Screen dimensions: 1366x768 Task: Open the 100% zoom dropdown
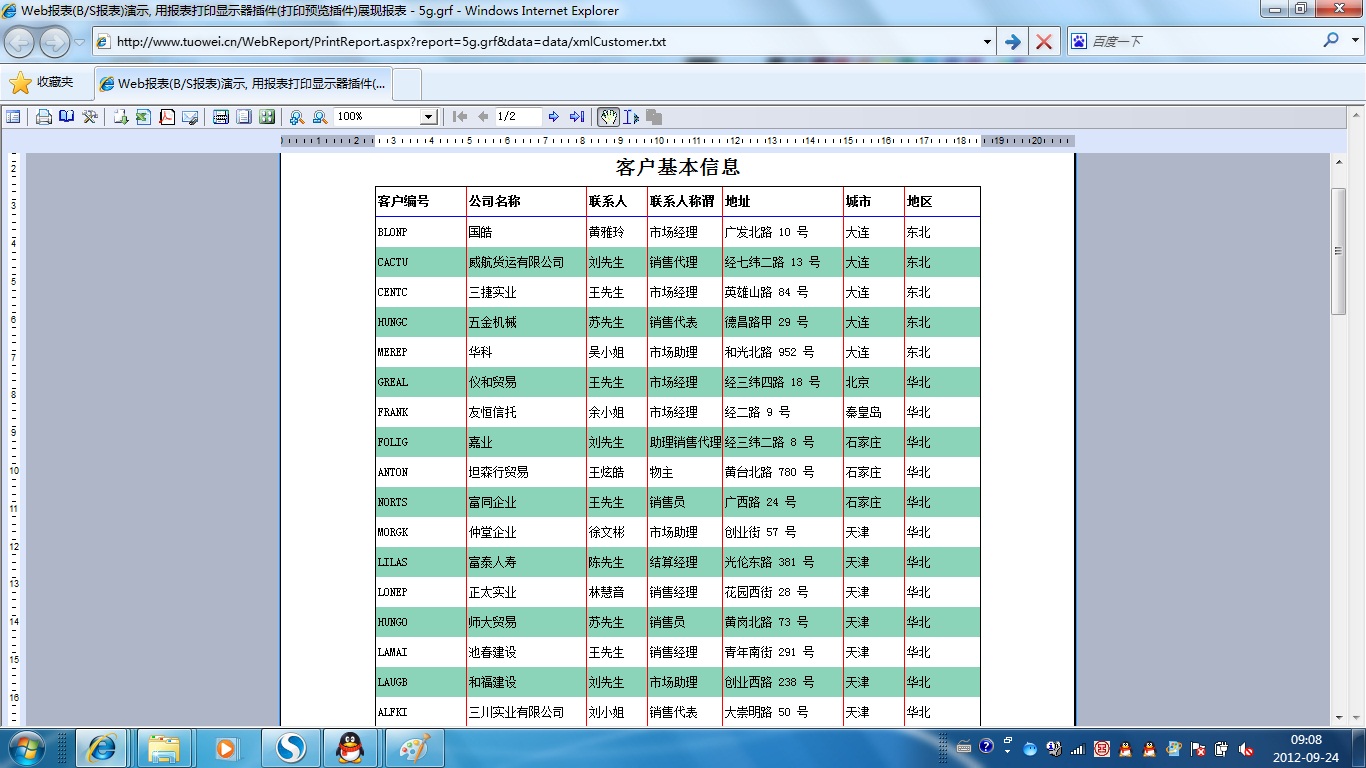click(x=428, y=117)
